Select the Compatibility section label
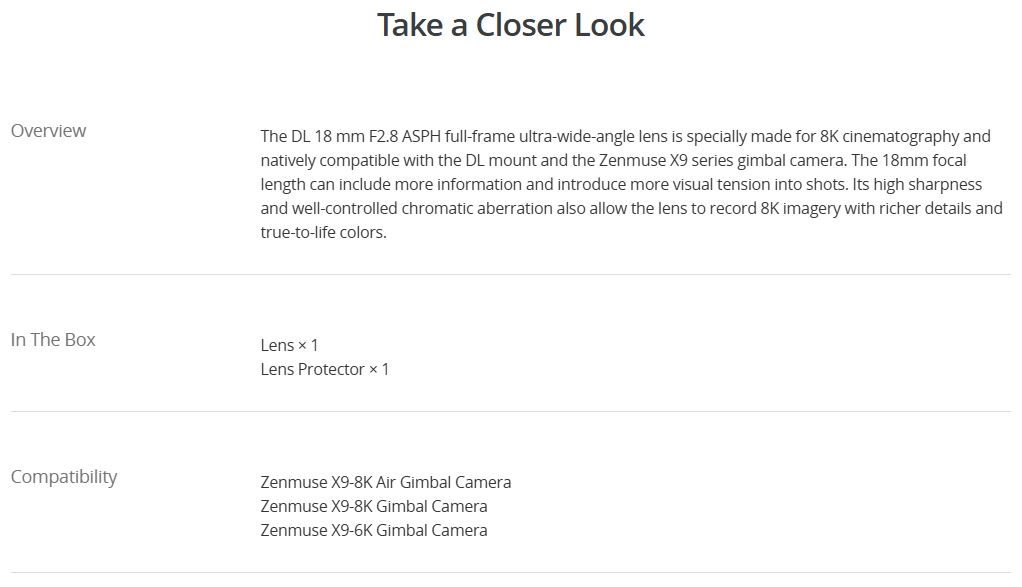Image resolution: width=1022 pixels, height=587 pixels. (x=63, y=477)
